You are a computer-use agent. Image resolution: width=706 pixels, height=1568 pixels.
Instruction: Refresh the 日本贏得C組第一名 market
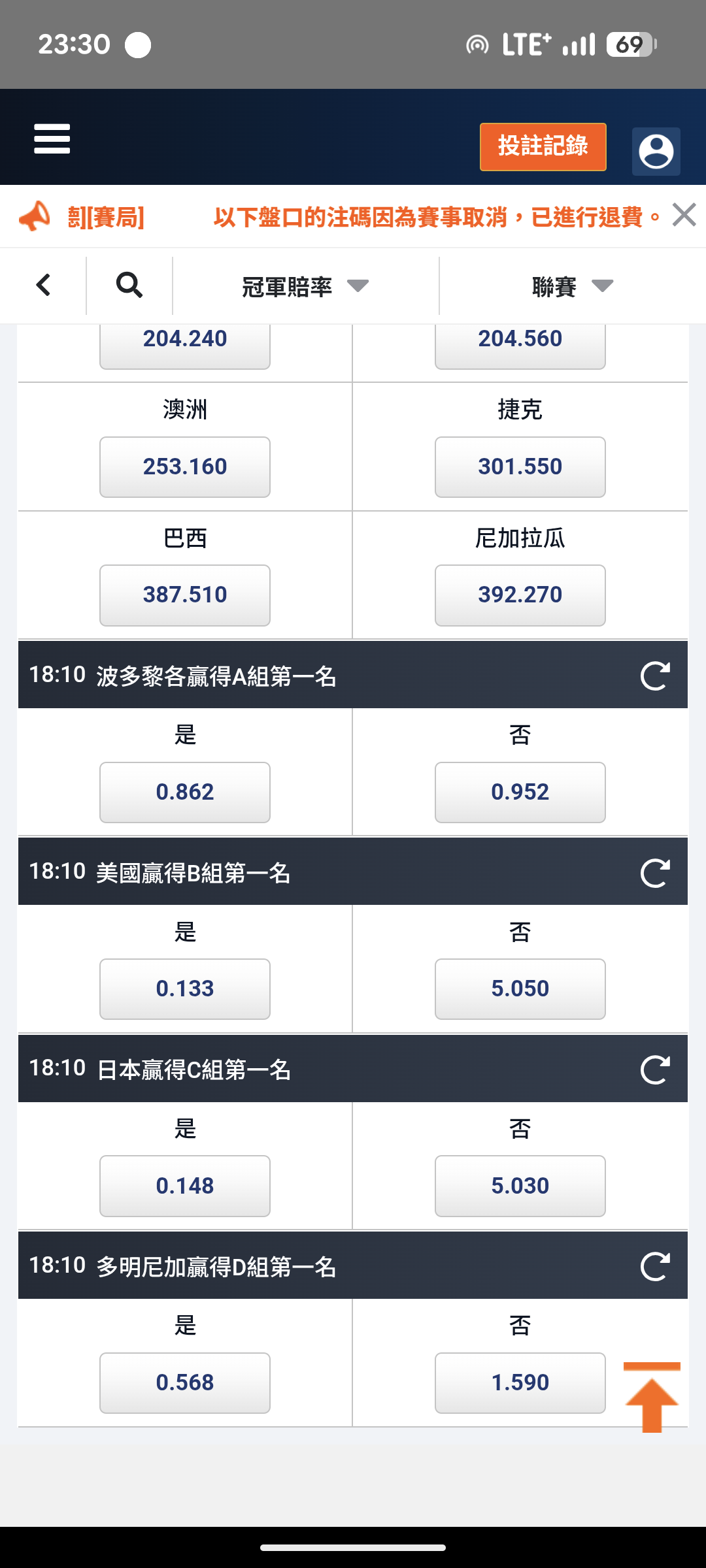point(655,1070)
